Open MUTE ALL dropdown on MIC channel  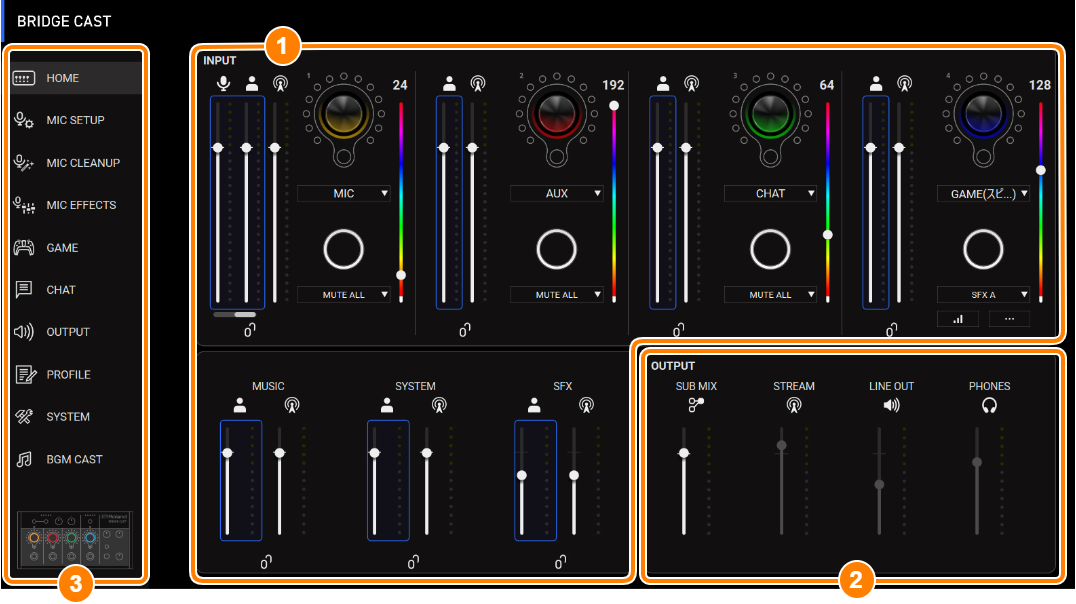344,294
